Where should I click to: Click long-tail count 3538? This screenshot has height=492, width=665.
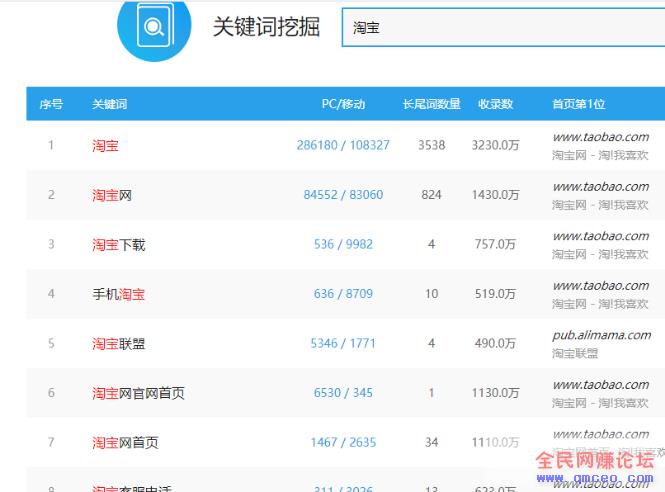[431, 145]
